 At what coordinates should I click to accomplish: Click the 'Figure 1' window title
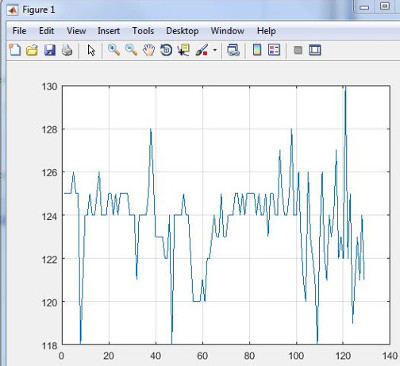pos(38,10)
